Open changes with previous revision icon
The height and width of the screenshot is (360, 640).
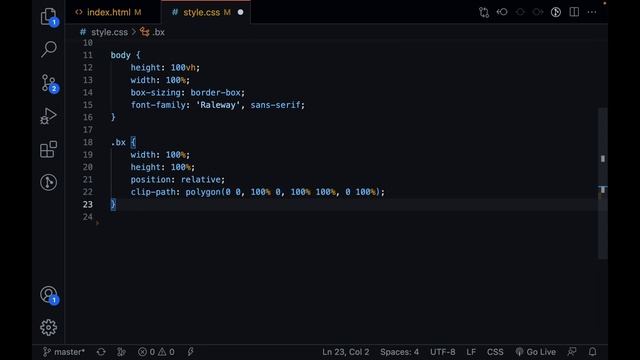tap(502, 12)
